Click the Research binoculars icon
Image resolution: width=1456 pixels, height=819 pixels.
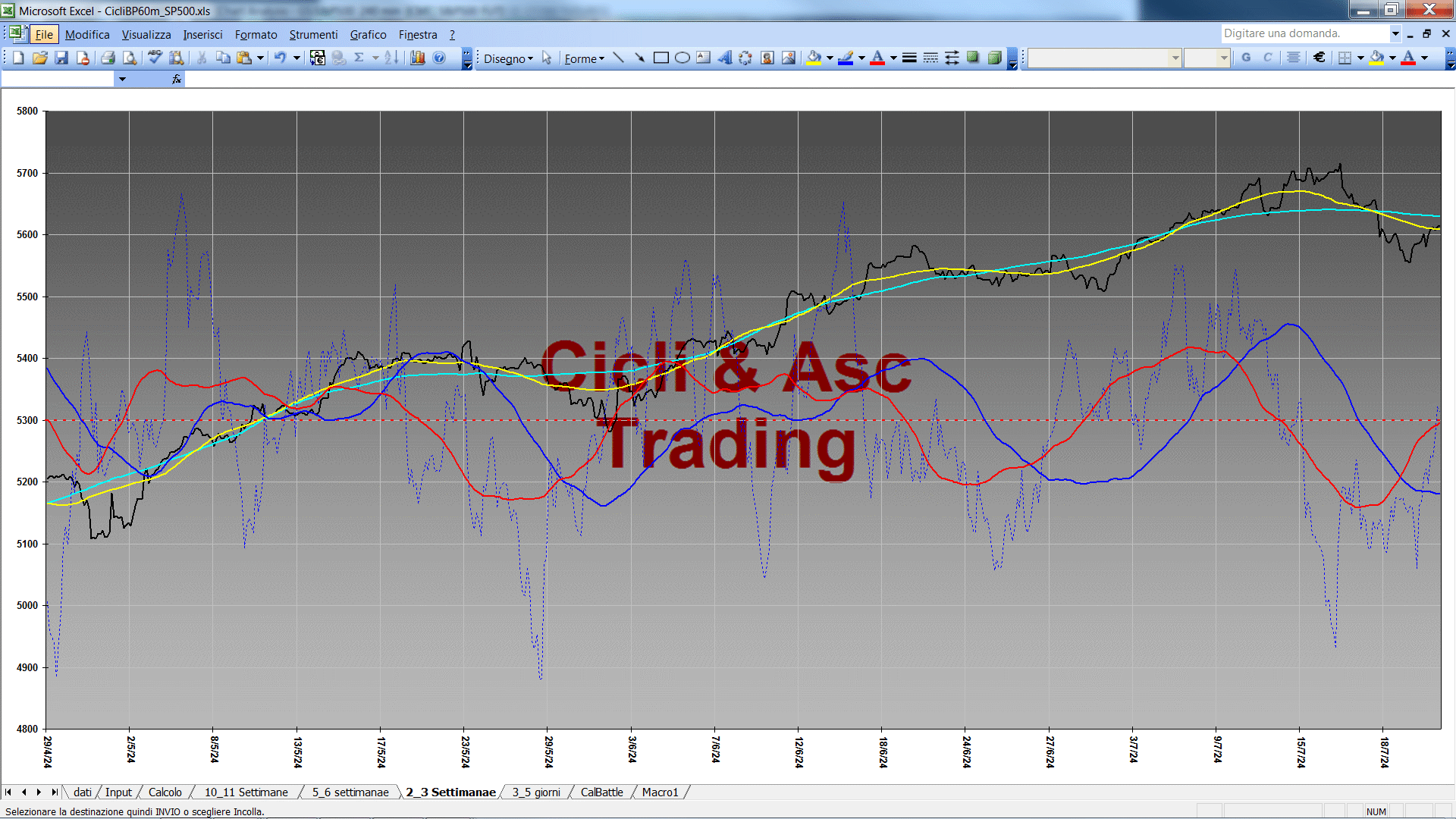[x=177, y=58]
